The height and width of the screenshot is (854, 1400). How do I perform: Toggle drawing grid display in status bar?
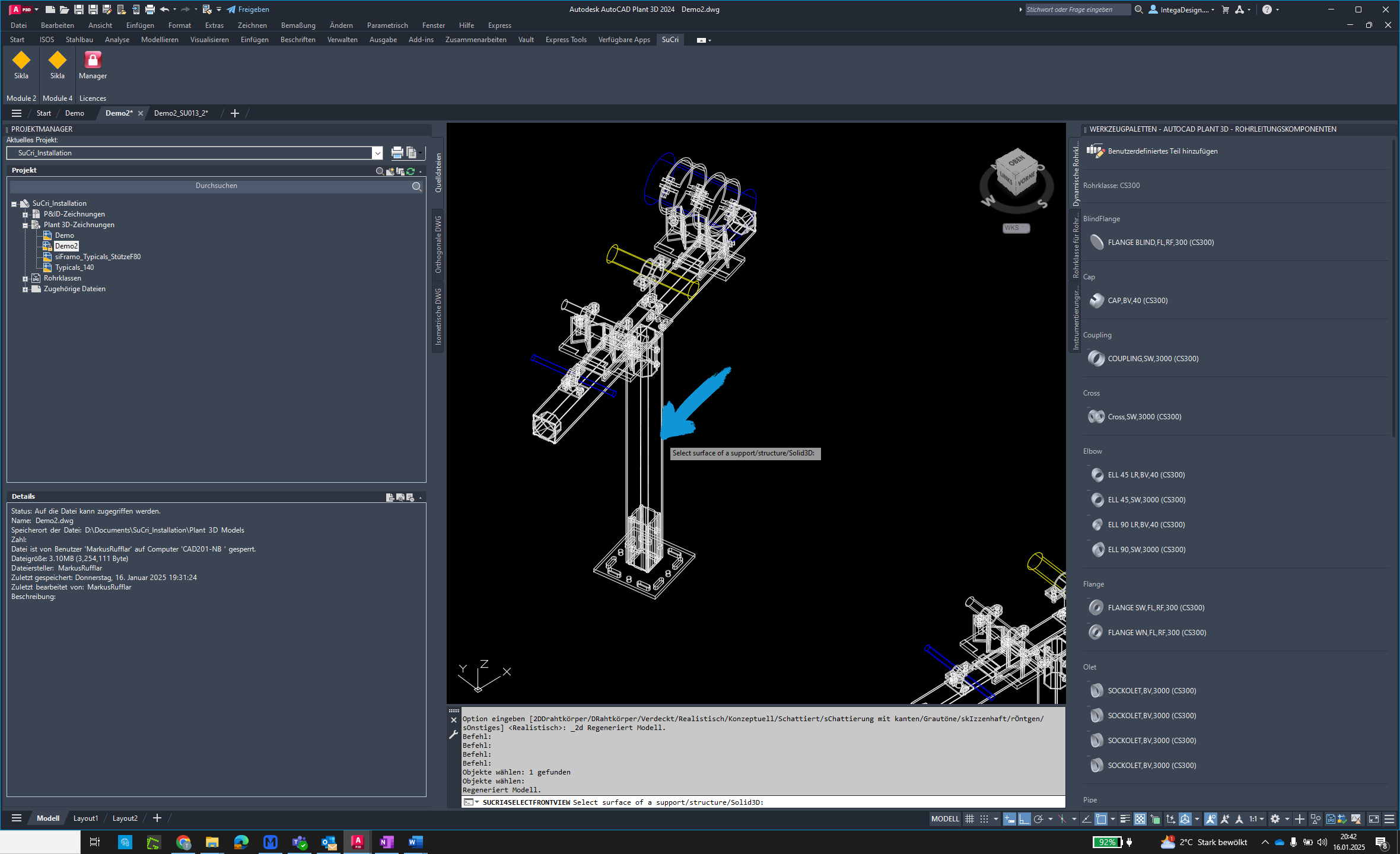(969, 819)
